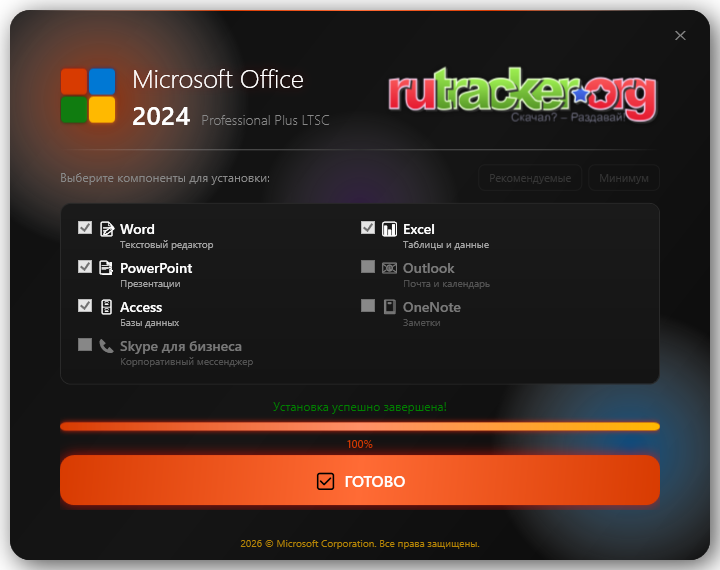Click the 'Skype для бизнеса' component label
720x570 pixels.
click(x=181, y=346)
